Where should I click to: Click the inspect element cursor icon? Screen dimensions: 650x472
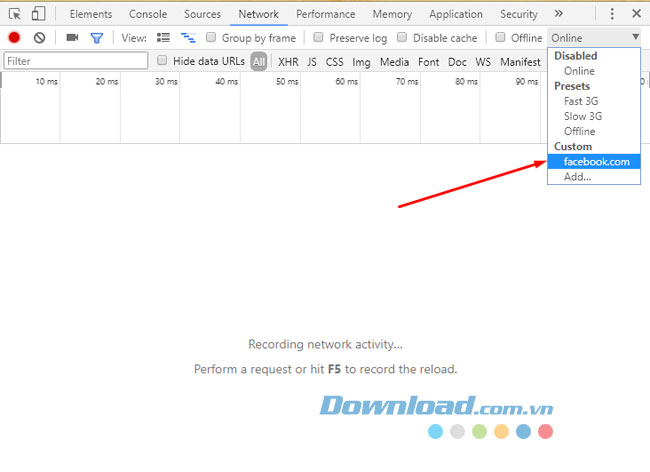pyautogui.click(x=15, y=14)
